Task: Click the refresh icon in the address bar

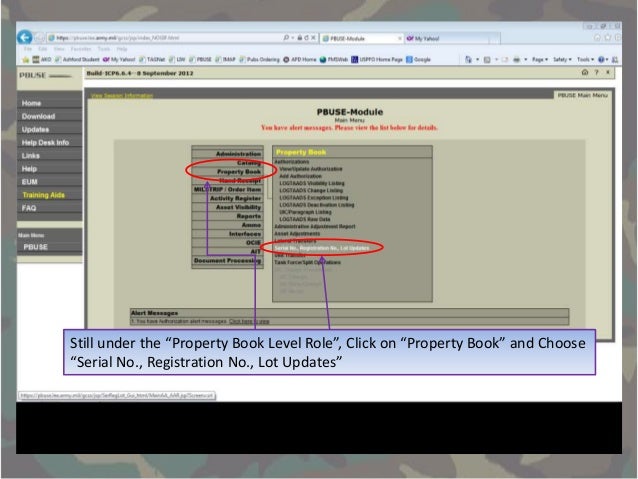Action: pos(306,37)
